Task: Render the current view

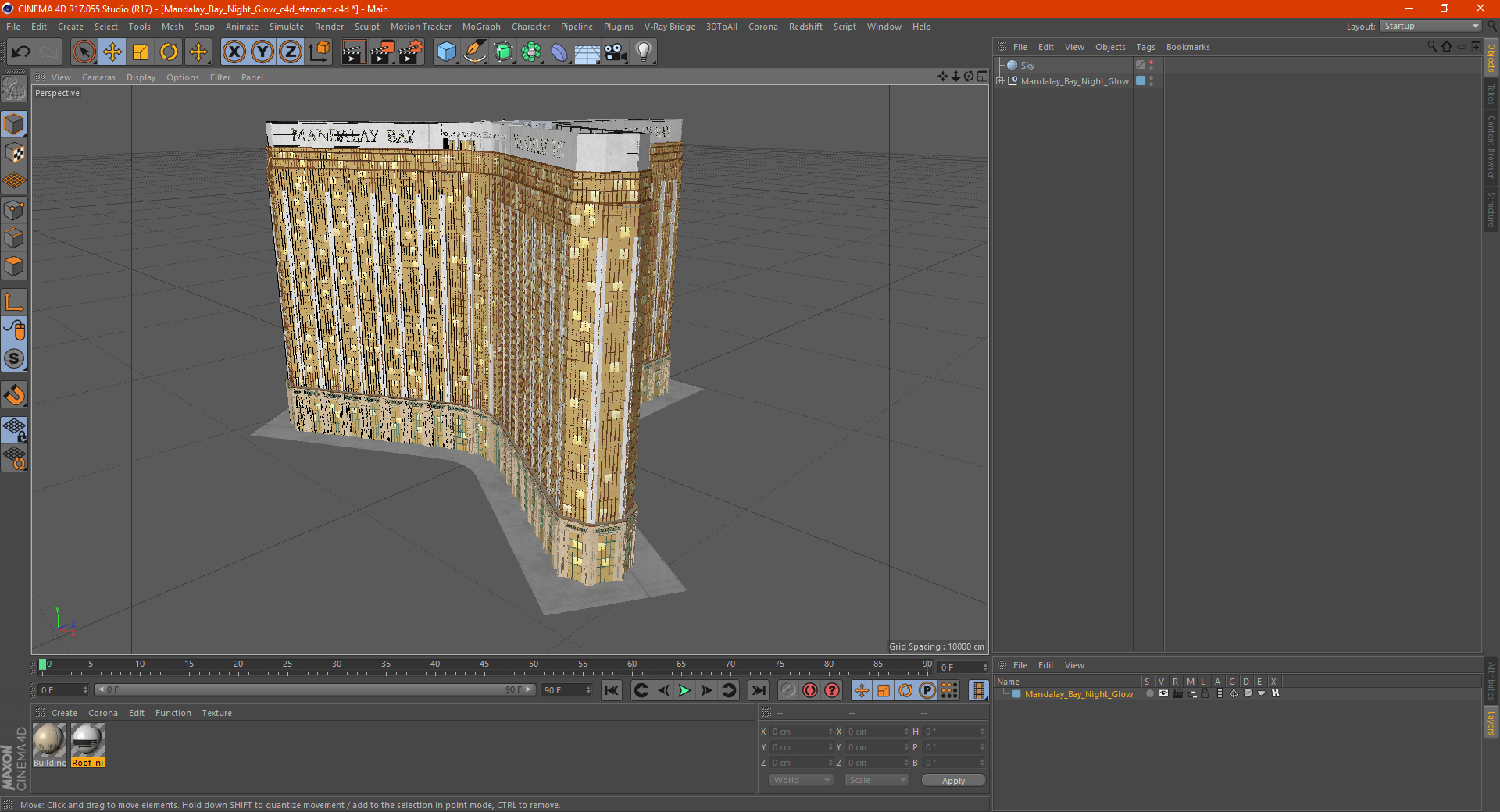Action: point(353,52)
